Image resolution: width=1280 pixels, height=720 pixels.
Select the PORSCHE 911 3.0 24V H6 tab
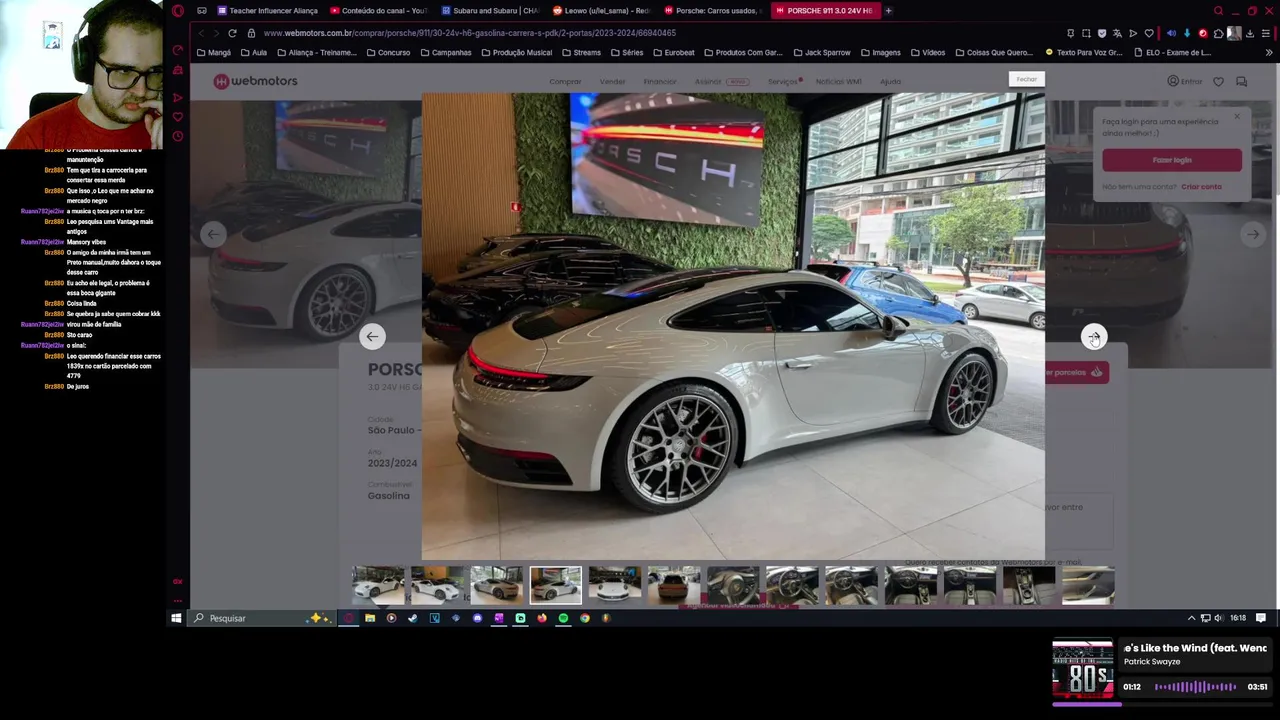pos(824,10)
